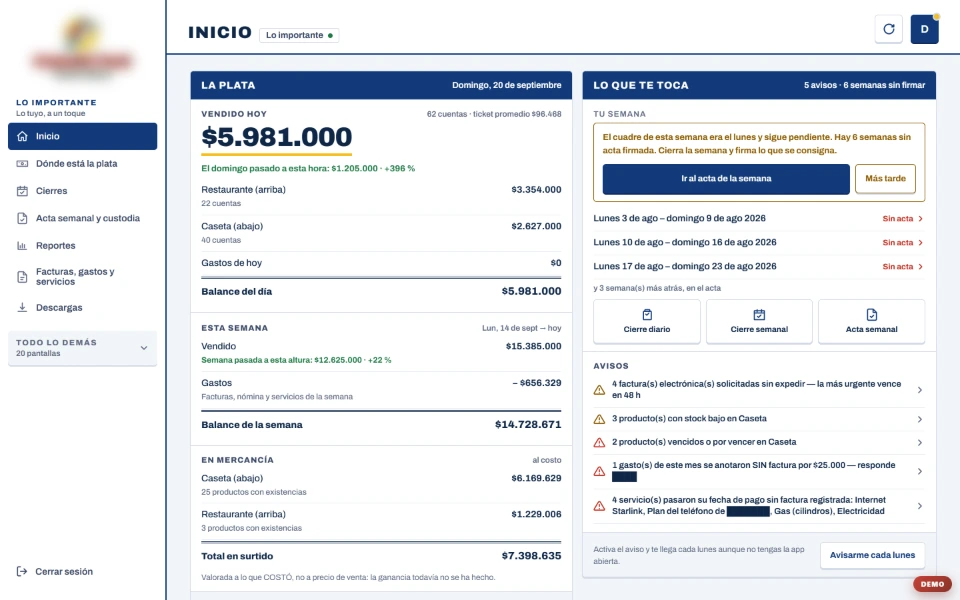960x600 pixels.
Task: Click the calendar icon beside Cierres
Action: coord(22,191)
